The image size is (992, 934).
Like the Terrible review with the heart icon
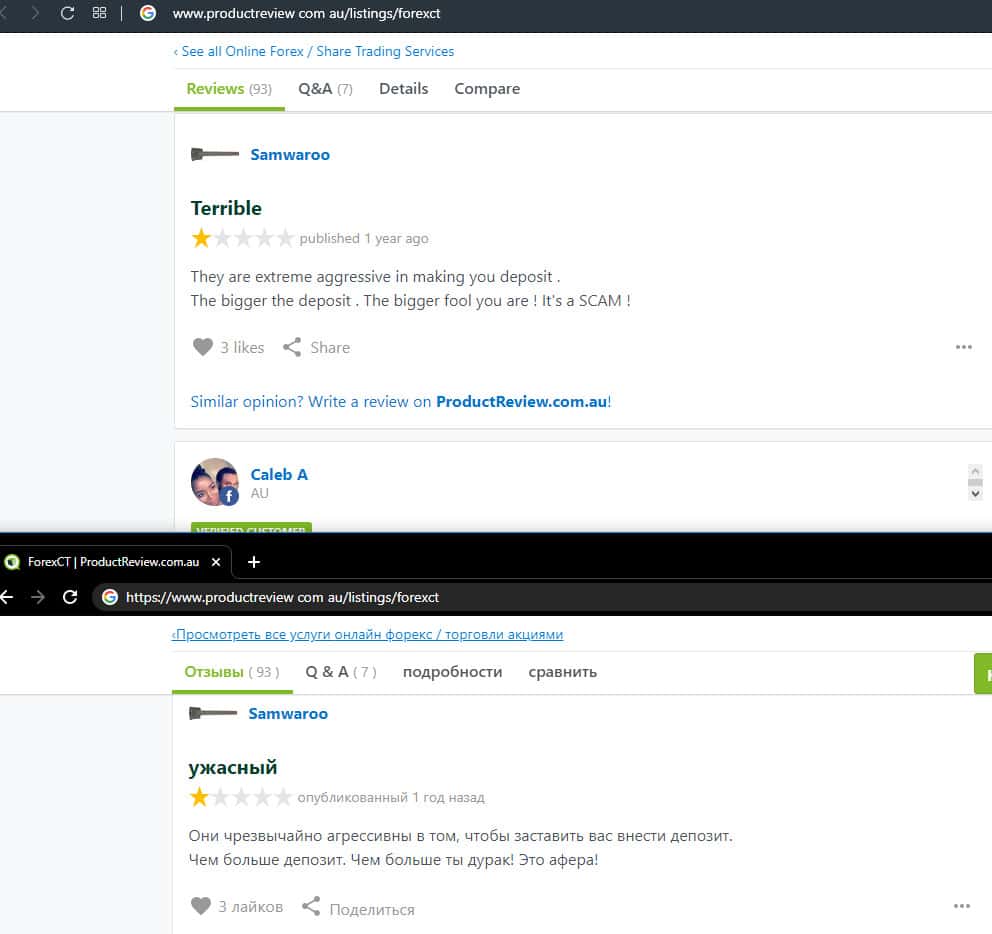click(x=202, y=347)
